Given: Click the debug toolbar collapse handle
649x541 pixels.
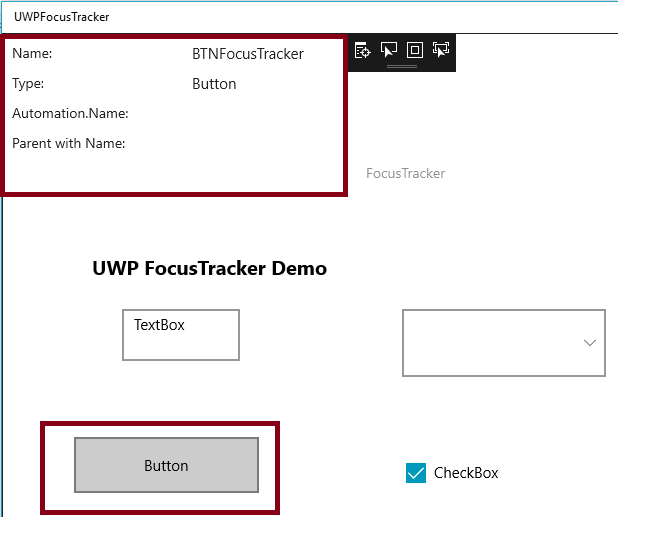Looking at the screenshot, I should pyautogui.click(x=402, y=66).
